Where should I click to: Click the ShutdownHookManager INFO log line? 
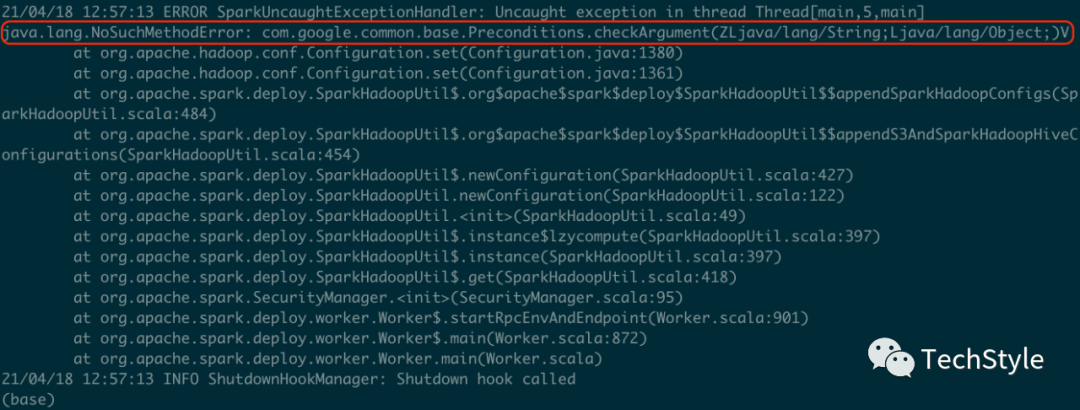coord(289,379)
